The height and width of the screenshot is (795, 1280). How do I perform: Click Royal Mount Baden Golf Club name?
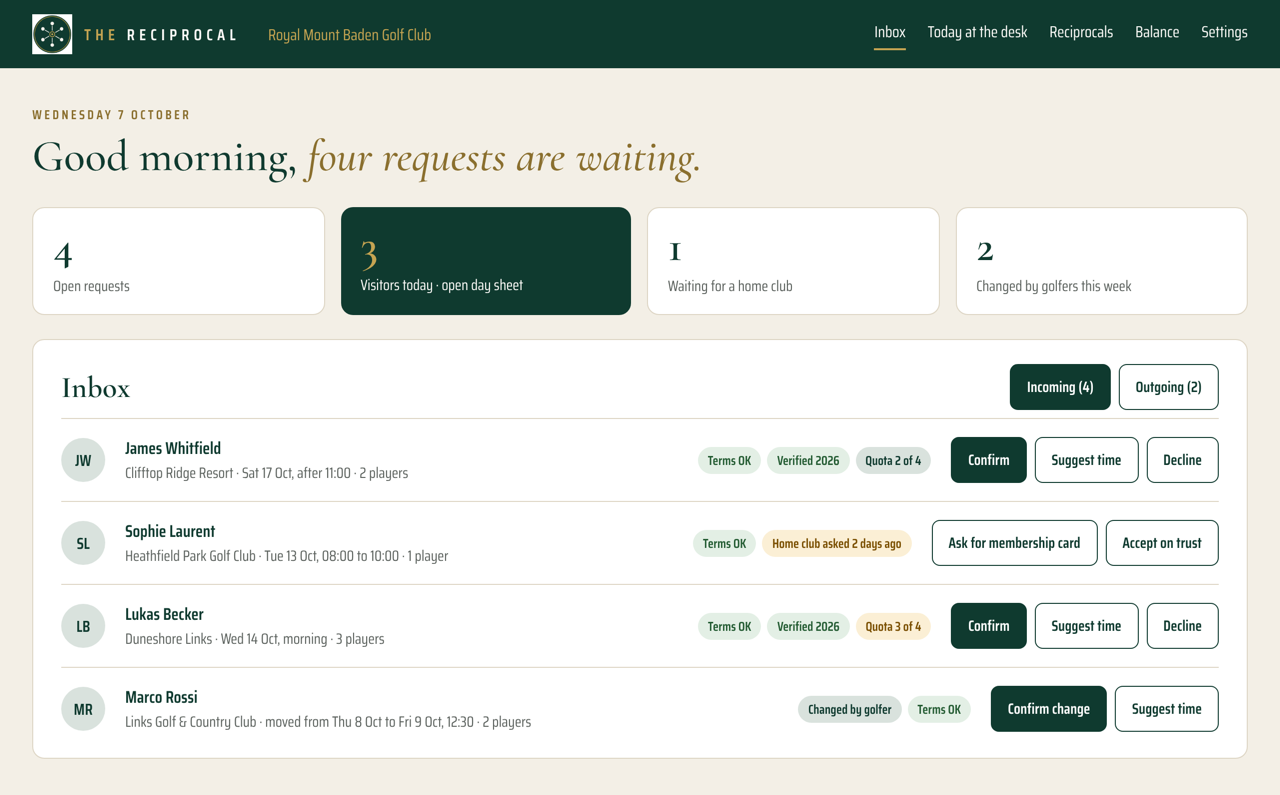point(349,35)
